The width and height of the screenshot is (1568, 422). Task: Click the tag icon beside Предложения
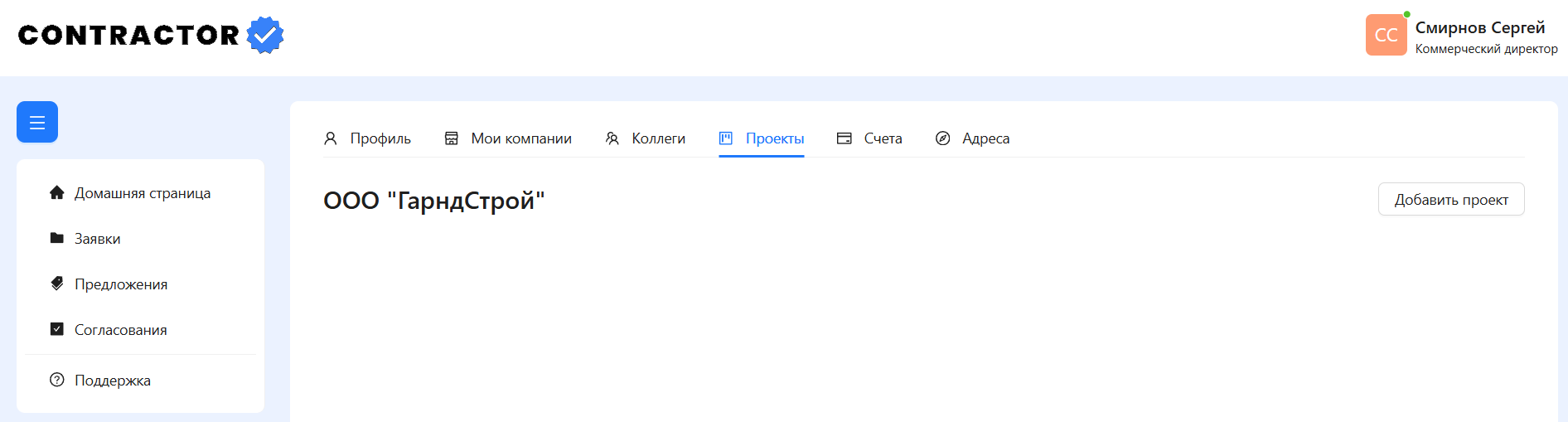click(x=57, y=284)
